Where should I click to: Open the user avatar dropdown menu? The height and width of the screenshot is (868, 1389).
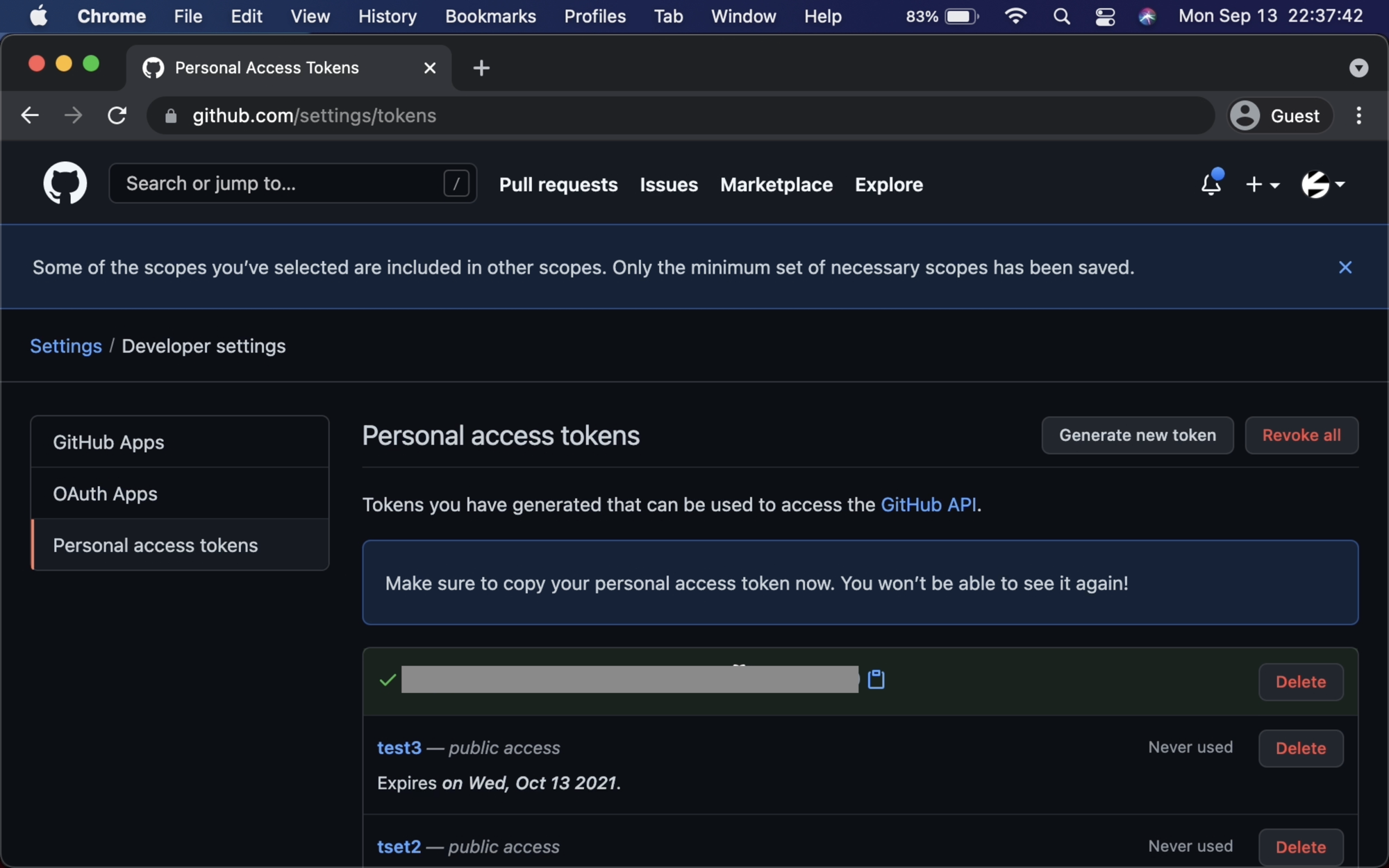point(1322,184)
